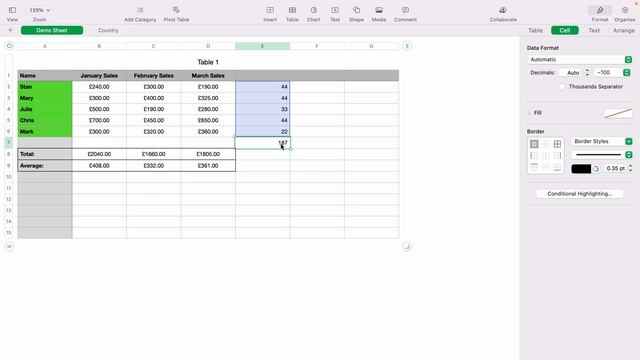640x360 pixels.
Task: Click the Chart toolbar icon
Action: point(313,10)
